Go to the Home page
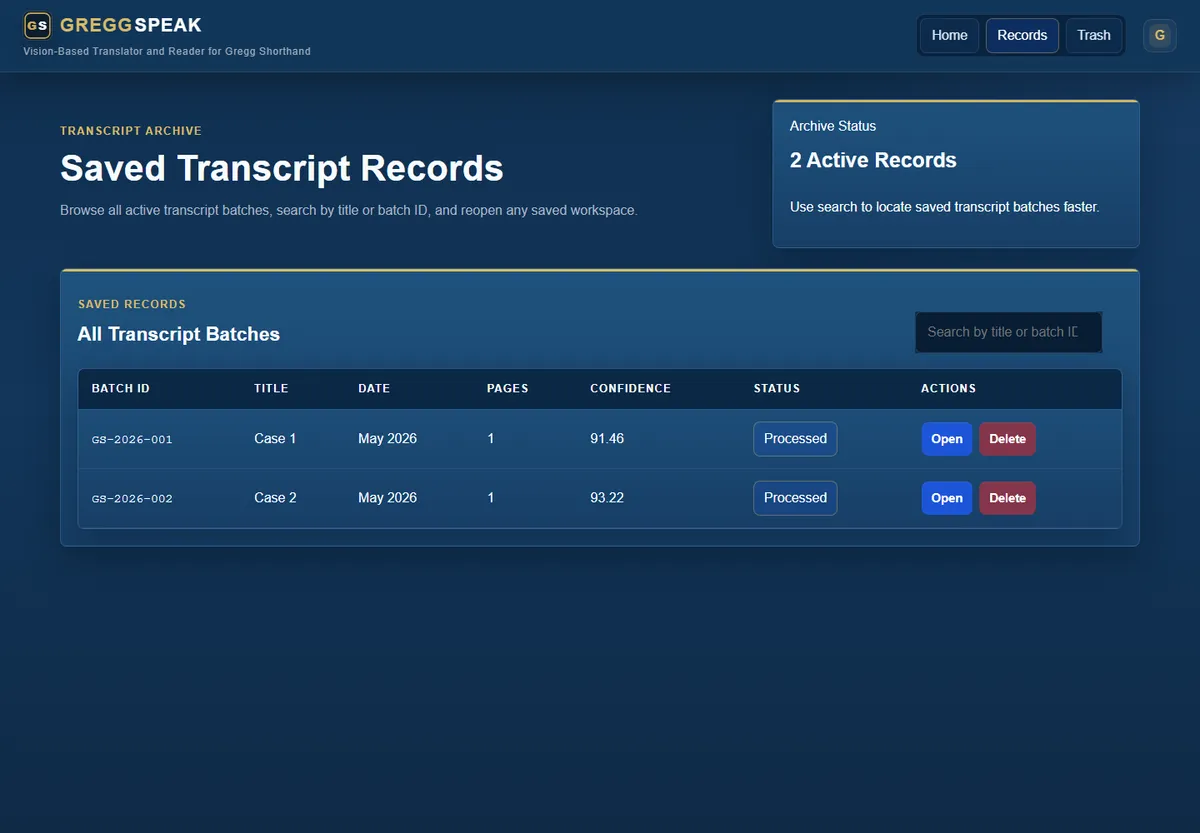Screen dimensions: 1200x833 [949, 35]
